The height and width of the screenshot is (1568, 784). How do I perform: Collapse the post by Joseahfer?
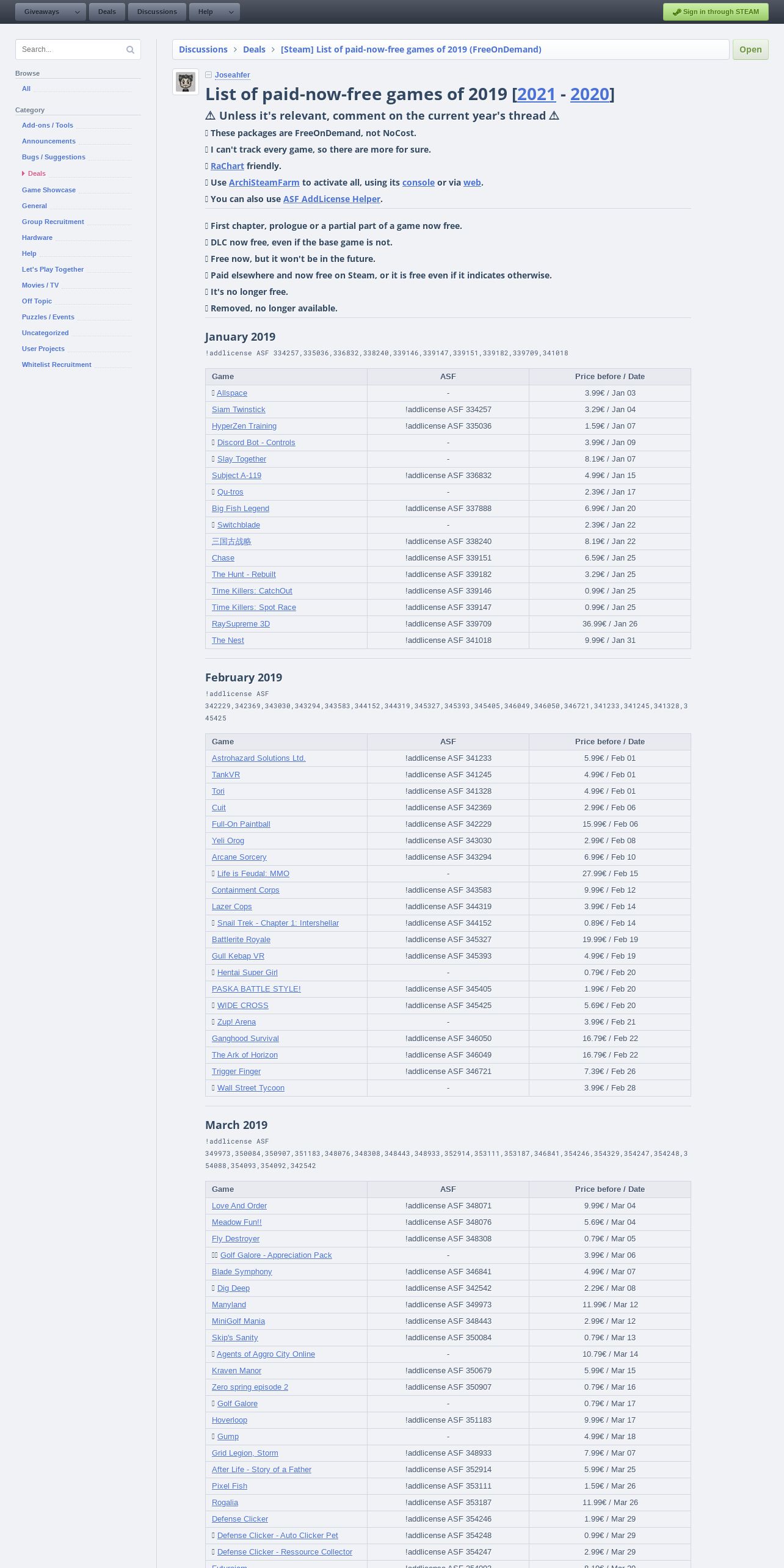point(209,75)
